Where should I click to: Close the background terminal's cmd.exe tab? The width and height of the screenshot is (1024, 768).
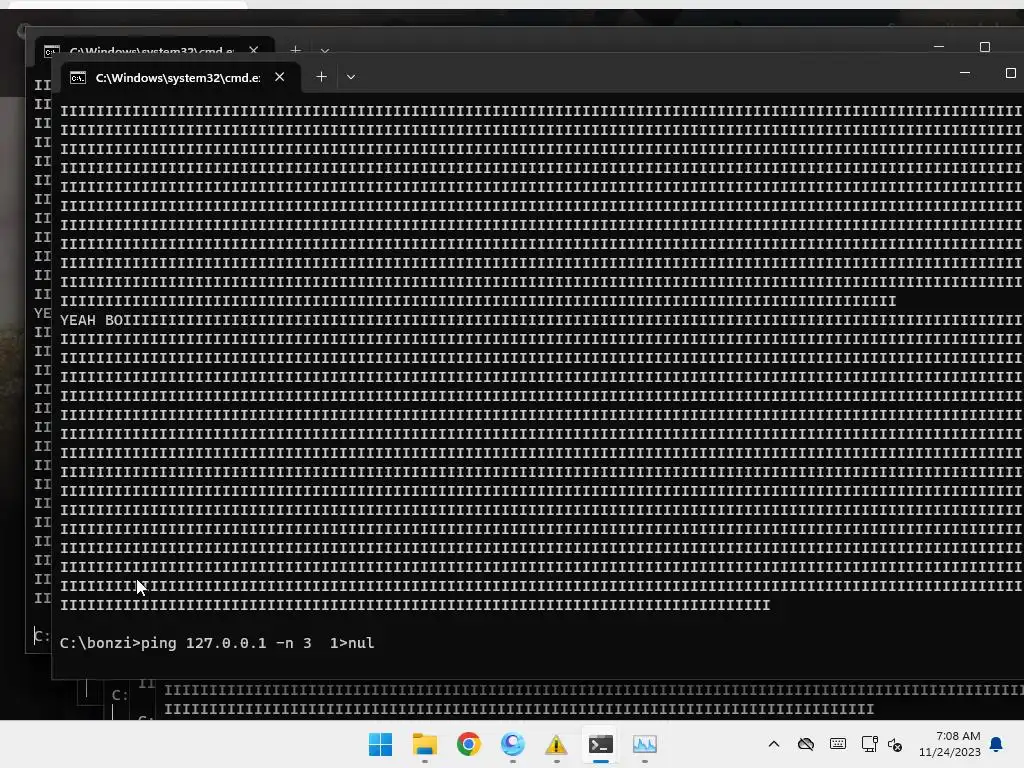[x=254, y=50]
